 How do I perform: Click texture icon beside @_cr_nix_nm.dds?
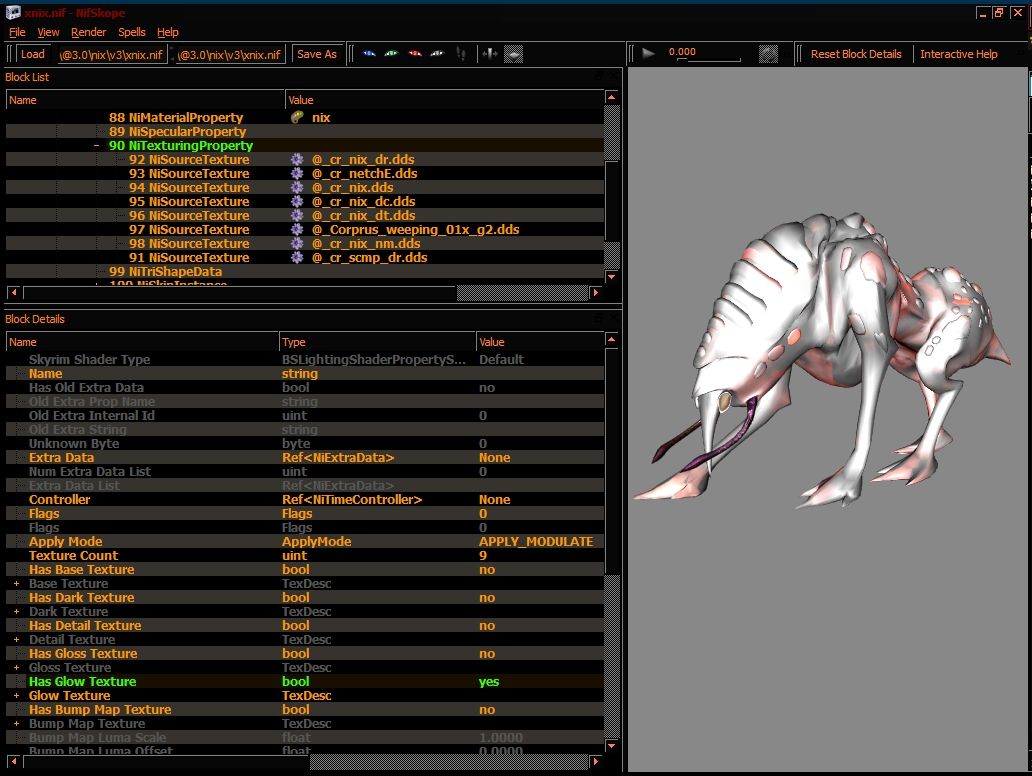coord(297,244)
